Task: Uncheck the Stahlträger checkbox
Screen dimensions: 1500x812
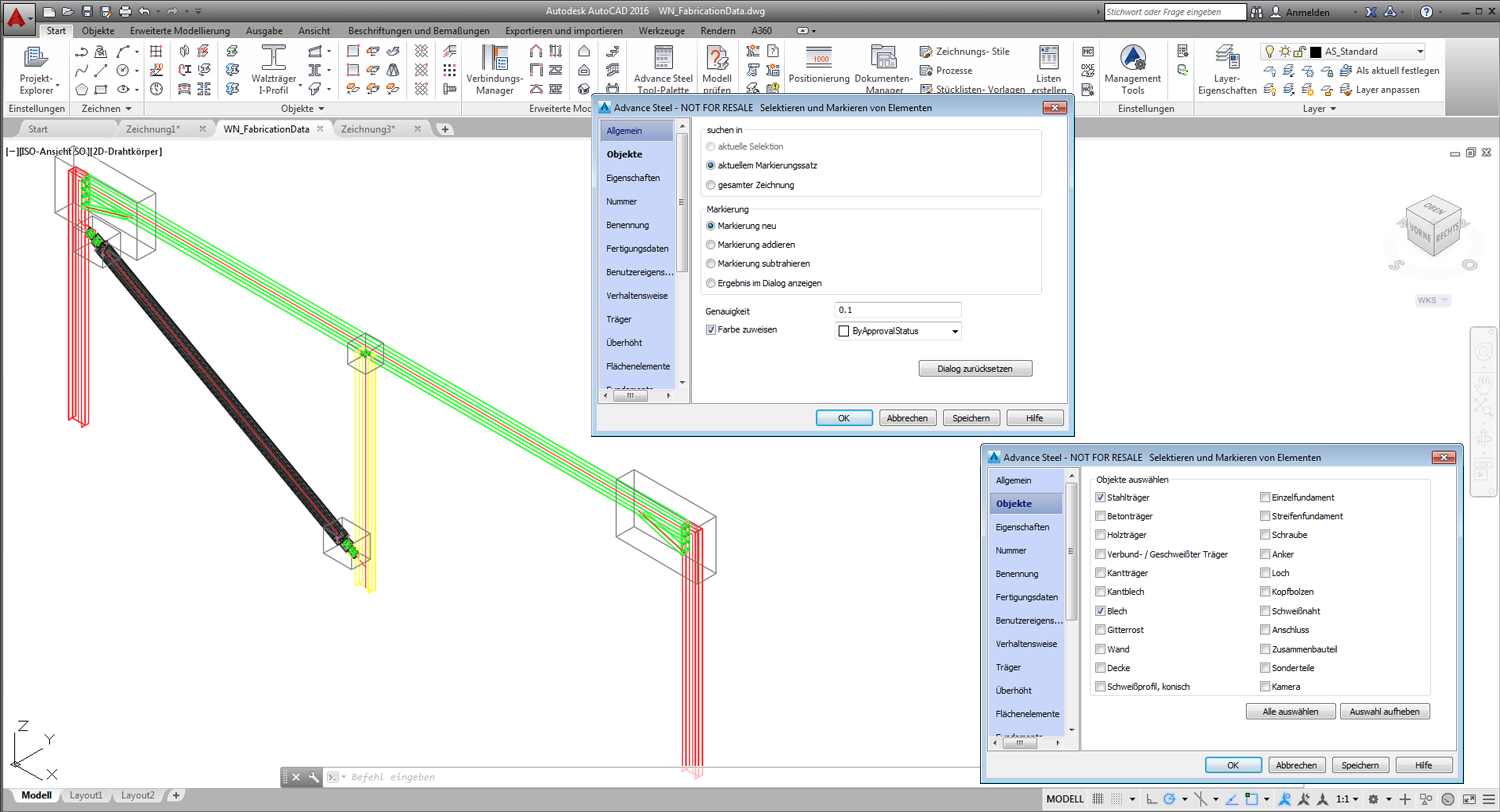Action: click(1101, 497)
